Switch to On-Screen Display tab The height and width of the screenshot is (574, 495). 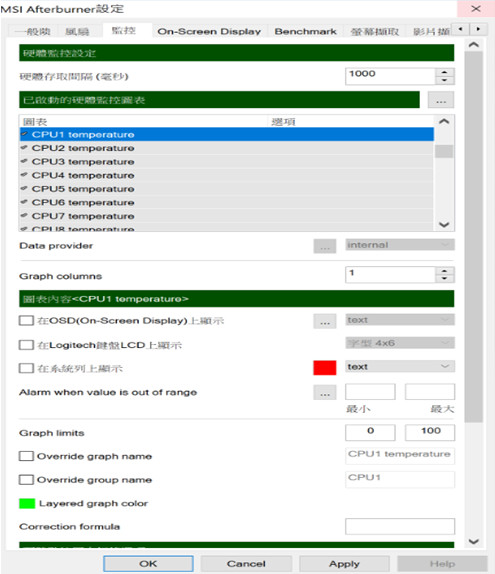[x=209, y=31]
